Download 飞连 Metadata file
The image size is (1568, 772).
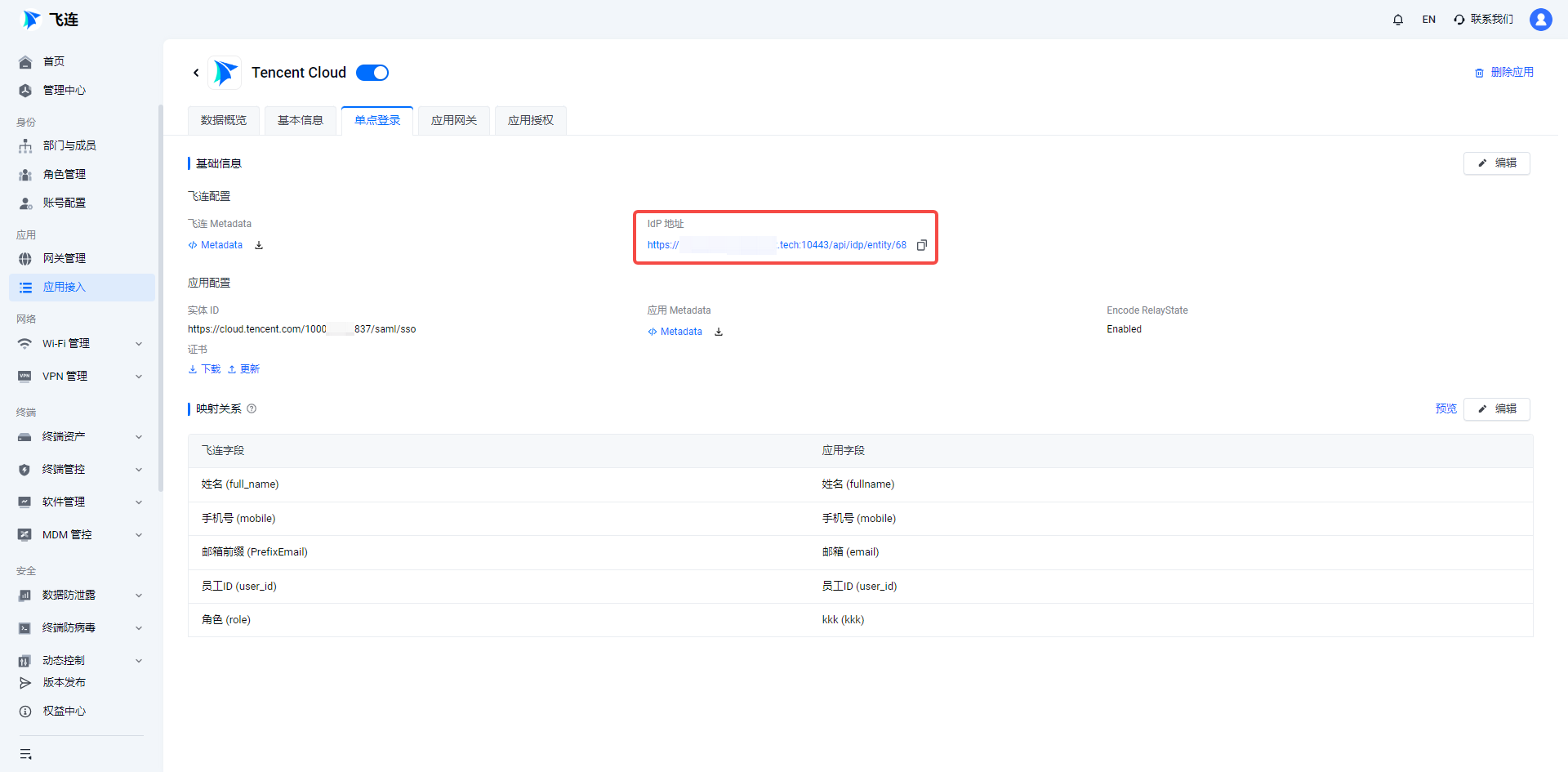(x=259, y=245)
